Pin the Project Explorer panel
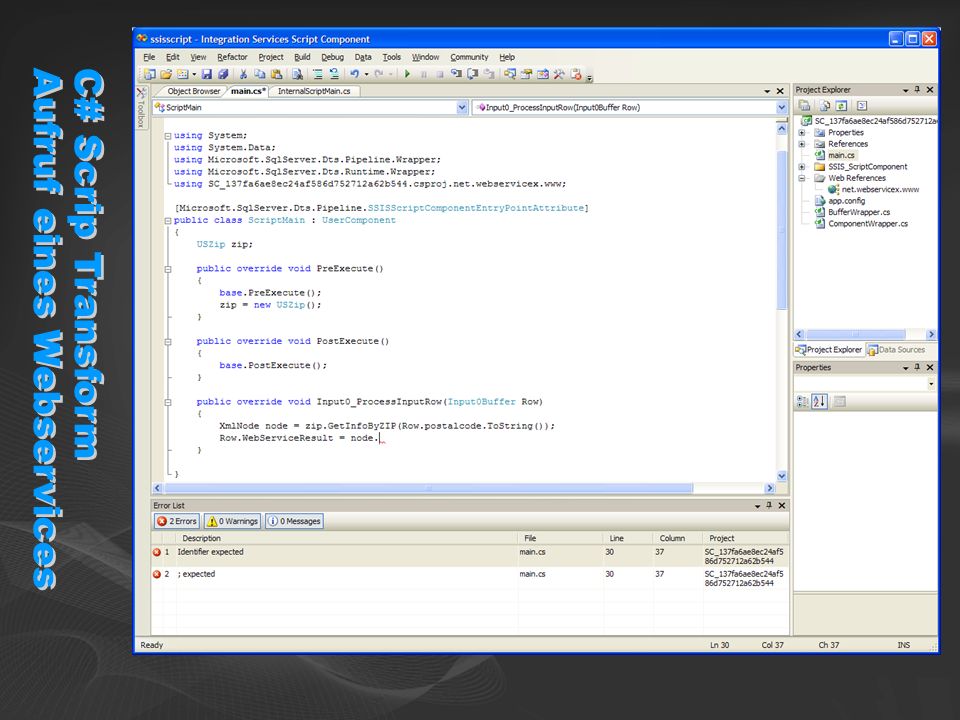The height and width of the screenshot is (720, 960). (x=917, y=89)
